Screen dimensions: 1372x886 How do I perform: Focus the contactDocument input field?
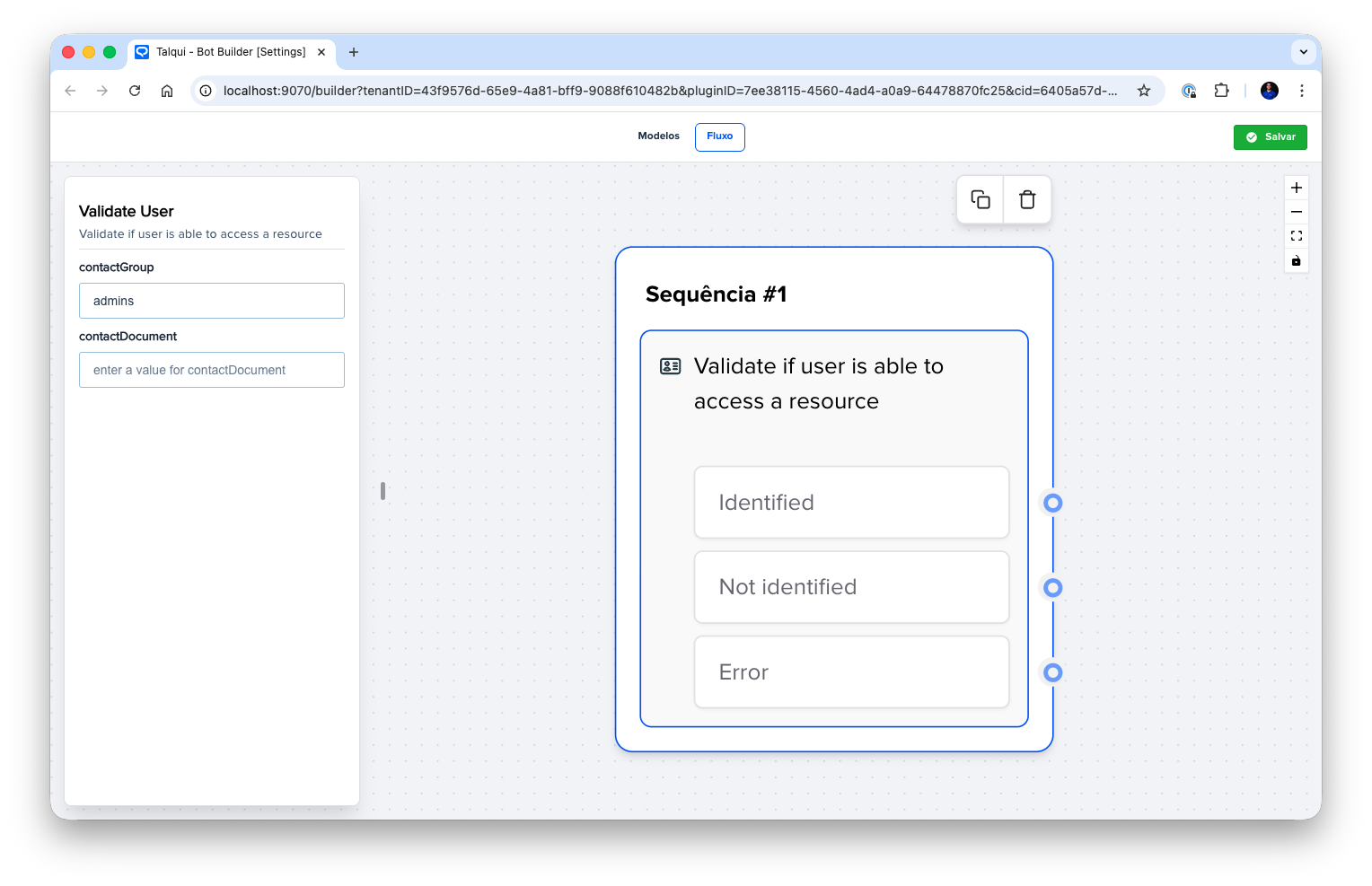212,370
